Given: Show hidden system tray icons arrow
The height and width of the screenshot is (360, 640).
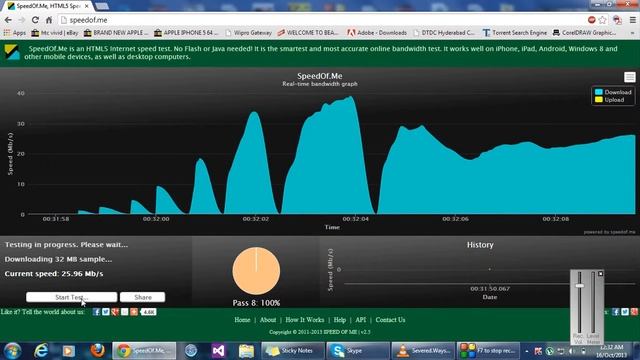Looking at the screenshot, I should tap(527, 351).
